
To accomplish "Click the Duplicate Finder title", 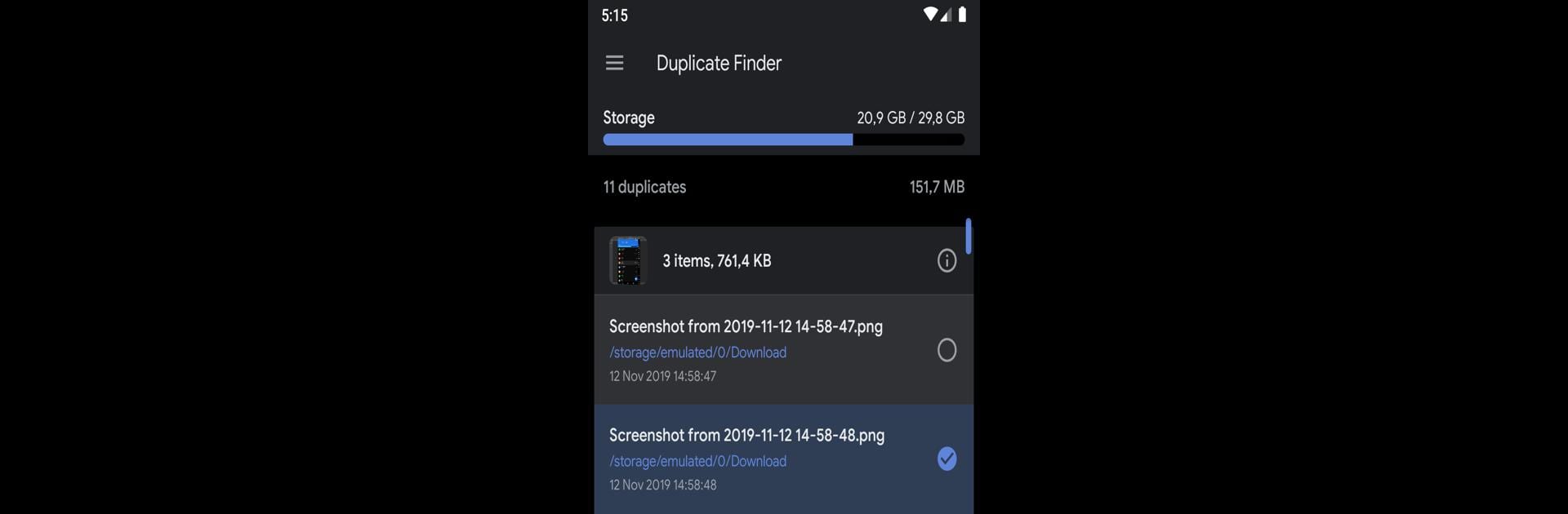I will [719, 63].
